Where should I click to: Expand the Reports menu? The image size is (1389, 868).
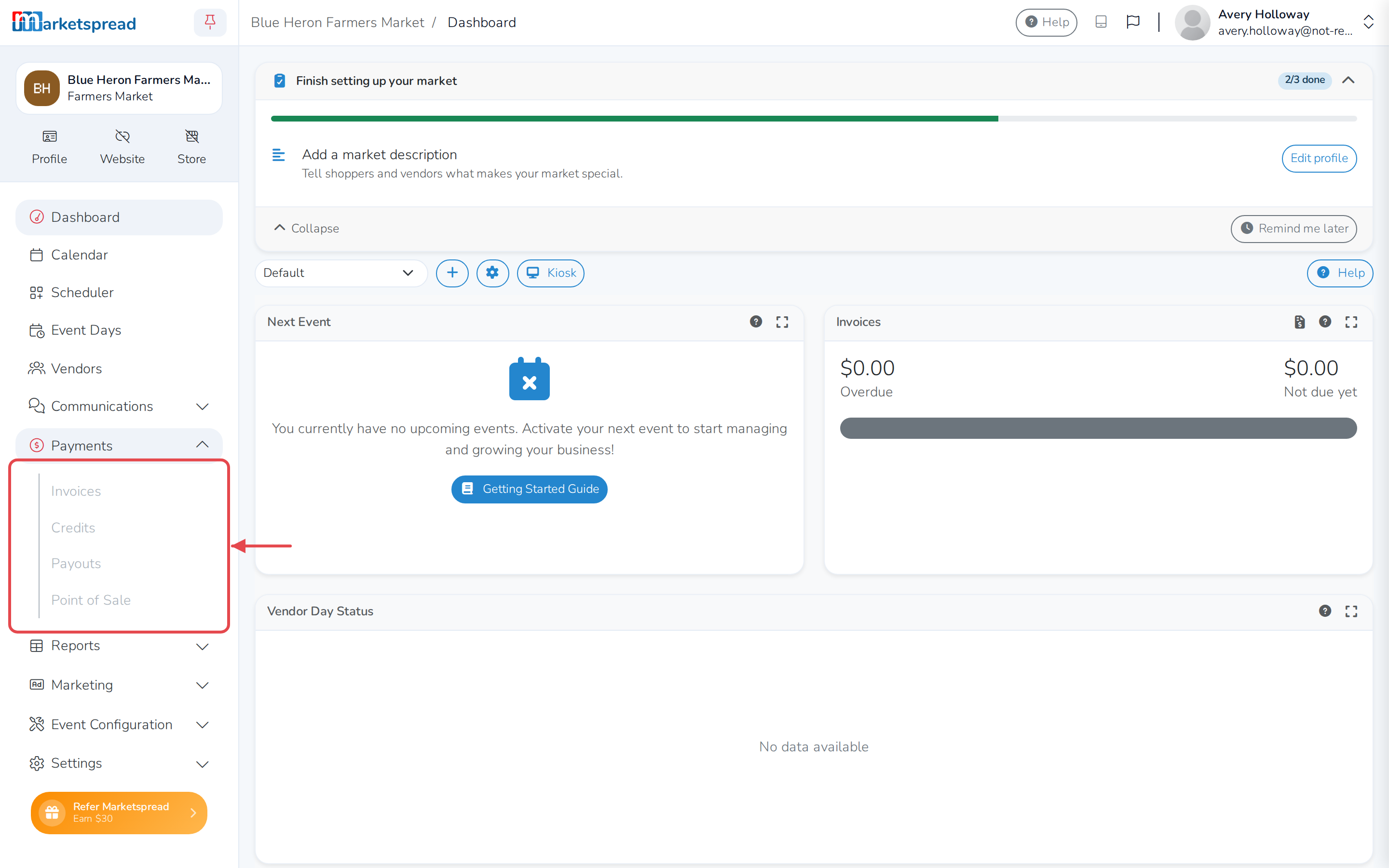coord(119,646)
